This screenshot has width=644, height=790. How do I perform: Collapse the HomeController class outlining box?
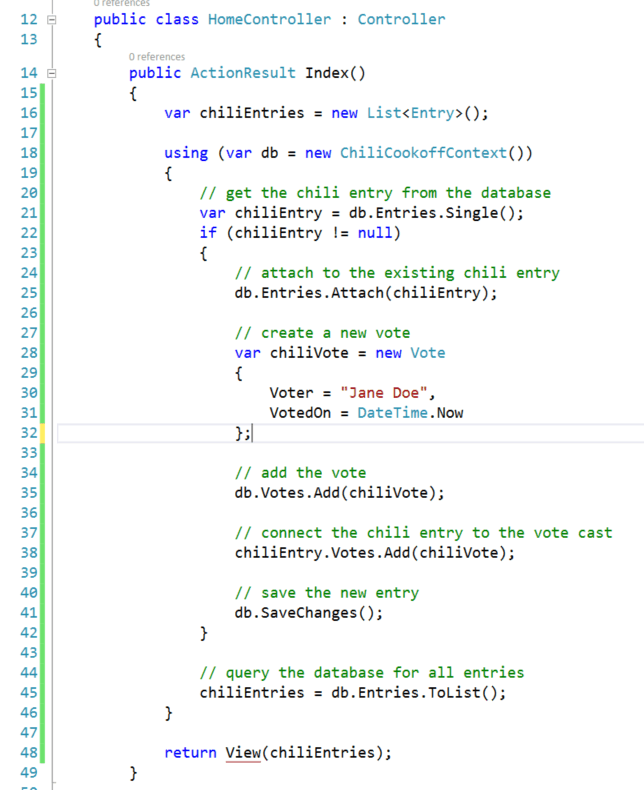52,20
